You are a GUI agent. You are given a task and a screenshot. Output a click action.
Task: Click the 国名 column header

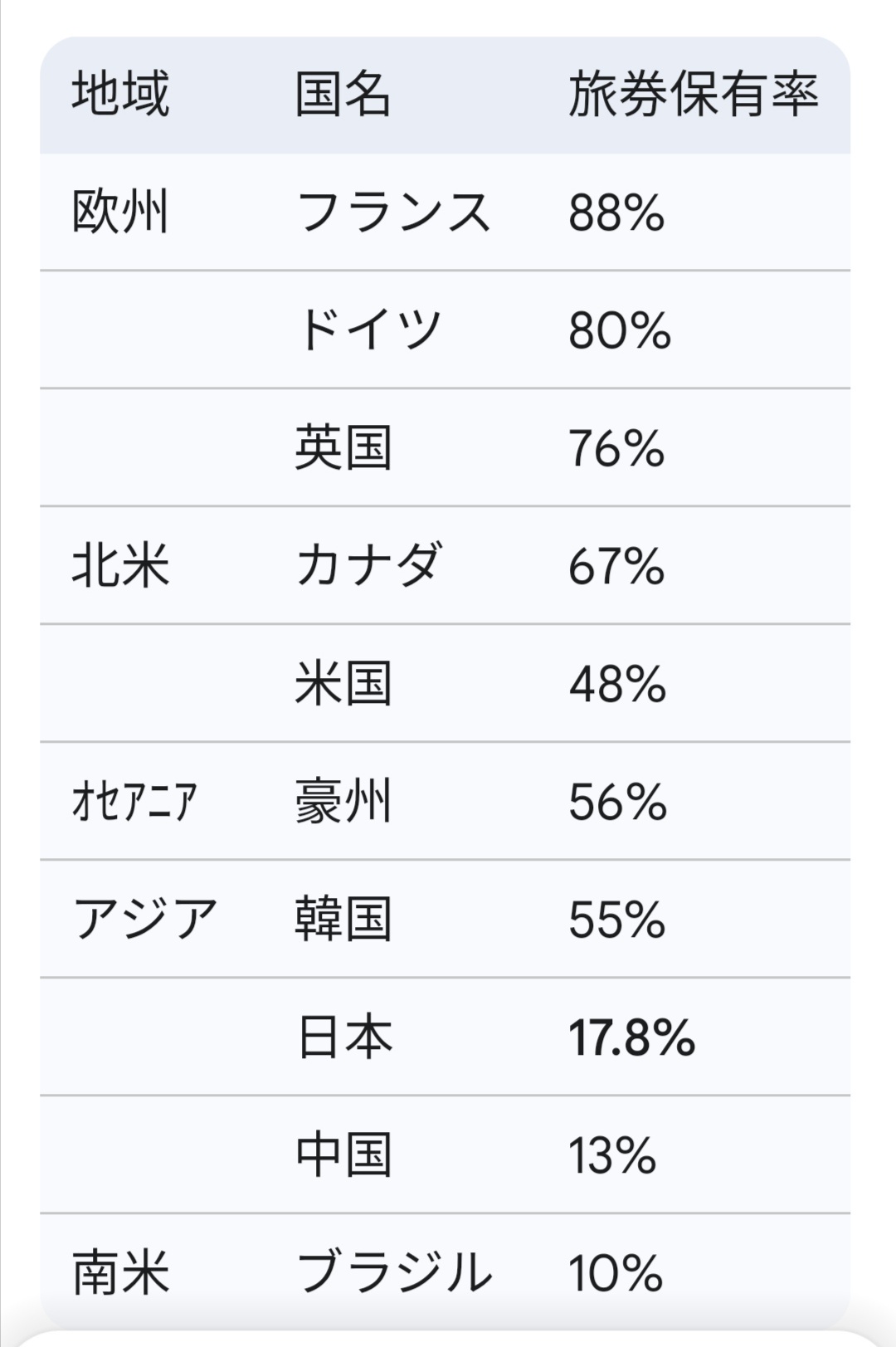343,94
